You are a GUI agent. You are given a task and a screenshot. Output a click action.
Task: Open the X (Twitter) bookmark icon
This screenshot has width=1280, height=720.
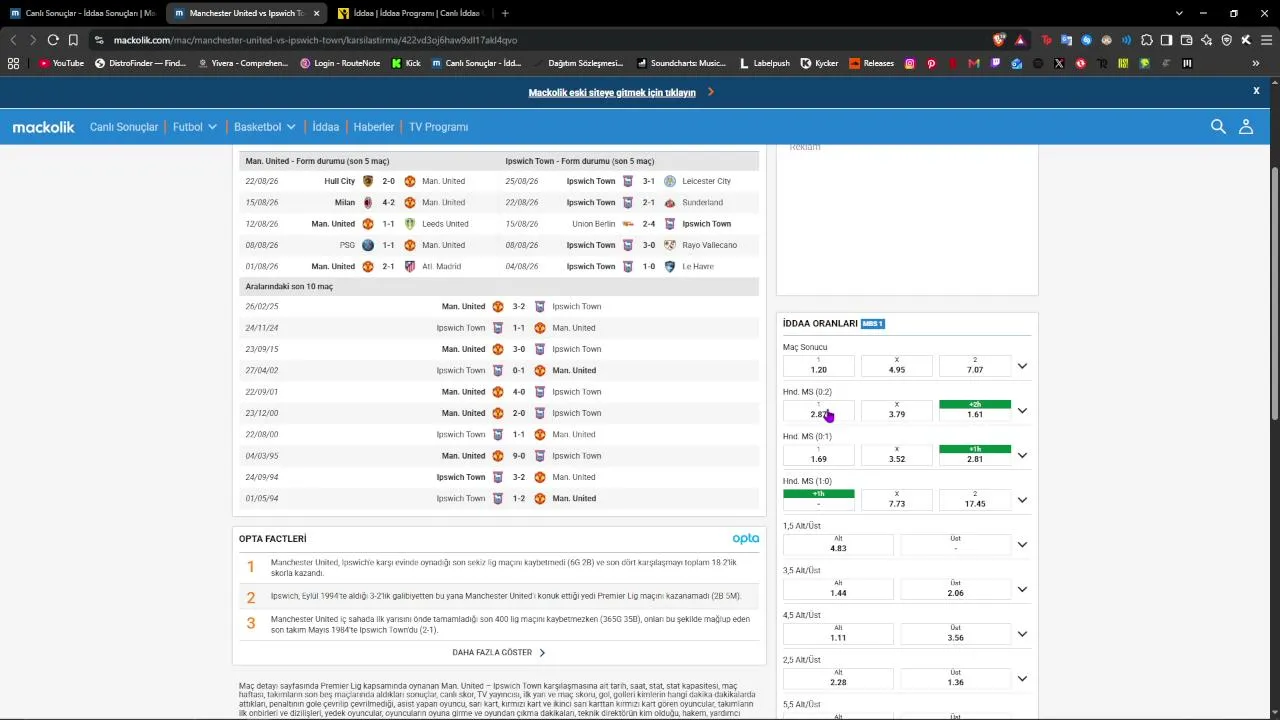tap(1059, 63)
